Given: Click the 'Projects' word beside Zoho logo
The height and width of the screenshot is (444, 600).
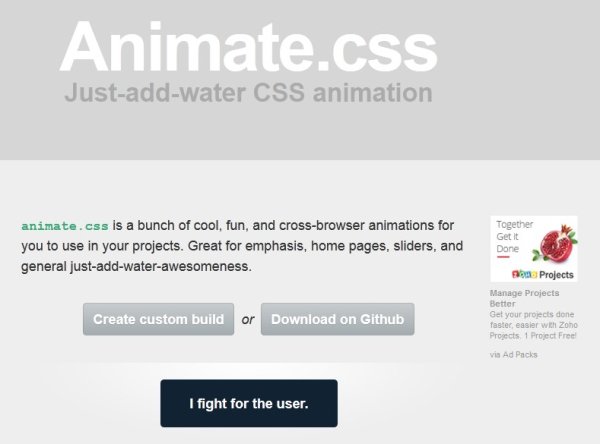Looking at the screenshot, I should (556, 275).
